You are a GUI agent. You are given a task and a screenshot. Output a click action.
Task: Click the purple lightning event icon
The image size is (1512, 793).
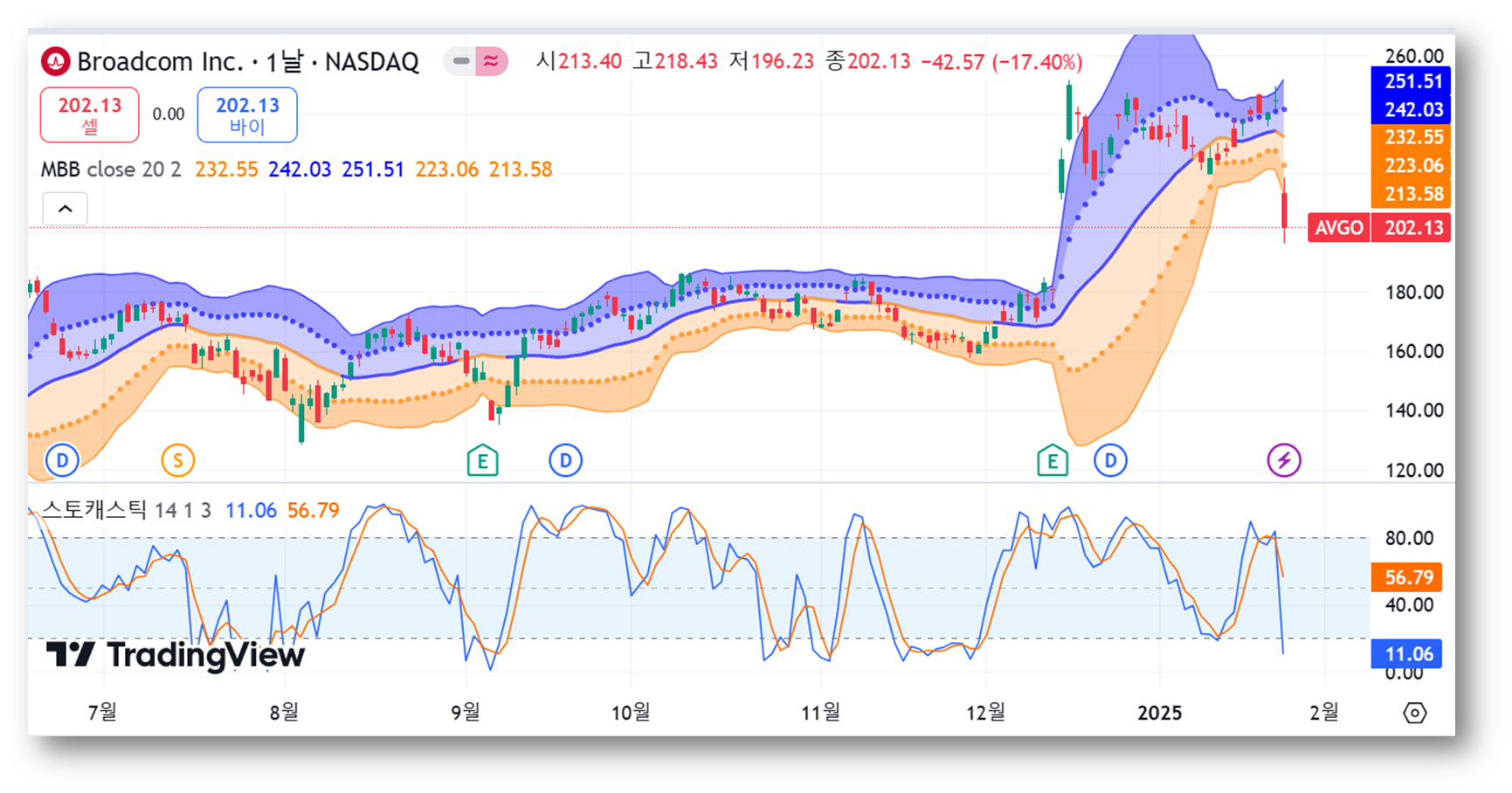pyautogui.click(x=1284, y=459)
